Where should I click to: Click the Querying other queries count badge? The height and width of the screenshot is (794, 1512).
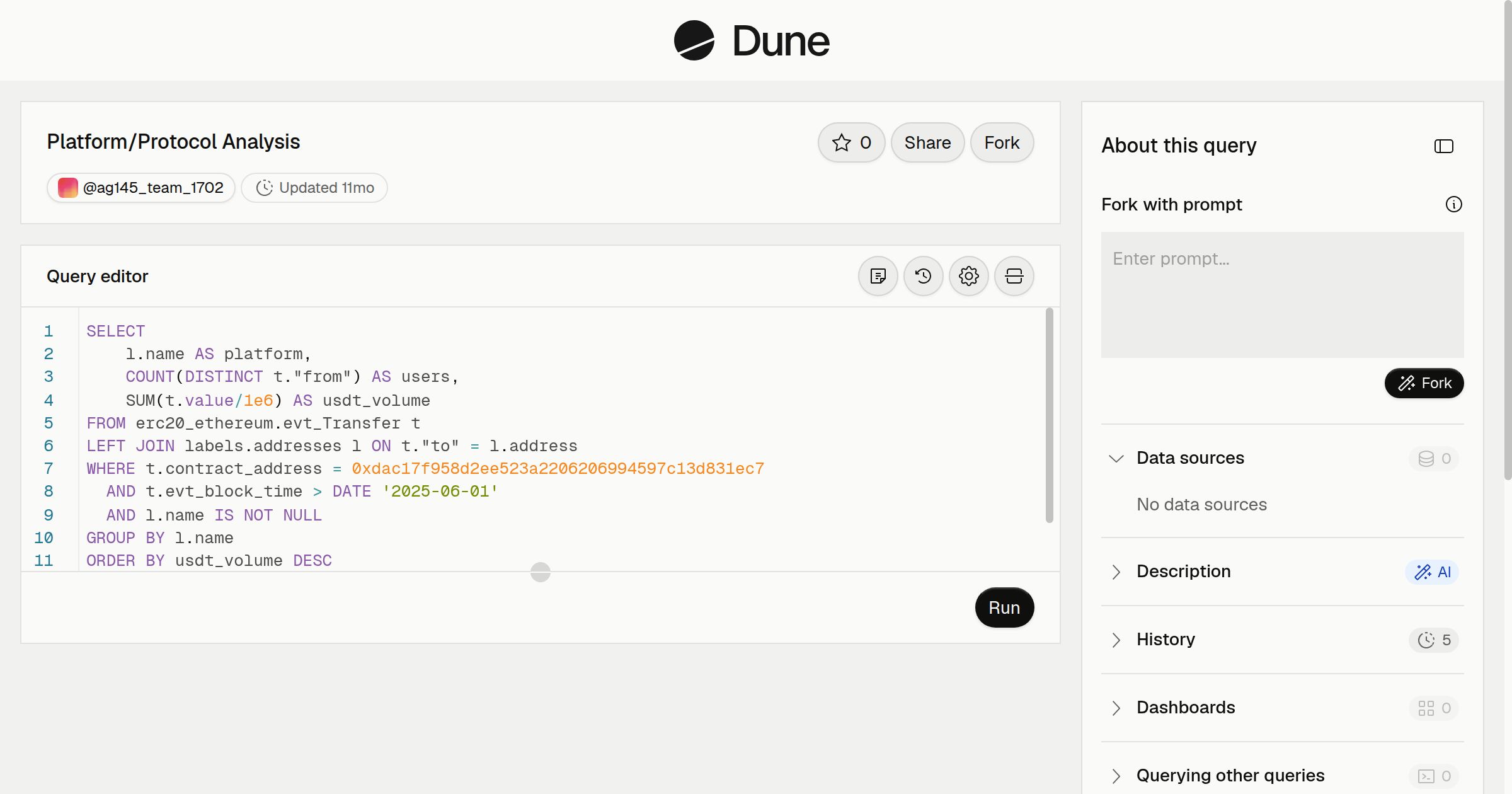[1434, 776]
